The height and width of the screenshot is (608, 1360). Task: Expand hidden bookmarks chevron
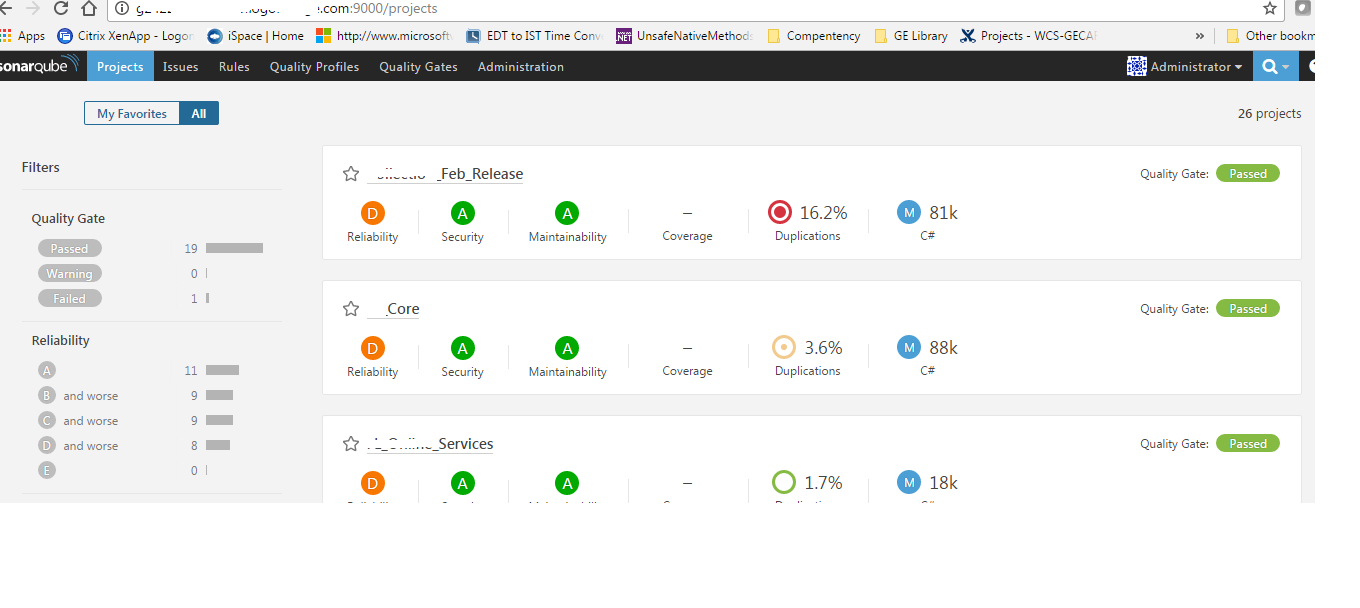1200,36
